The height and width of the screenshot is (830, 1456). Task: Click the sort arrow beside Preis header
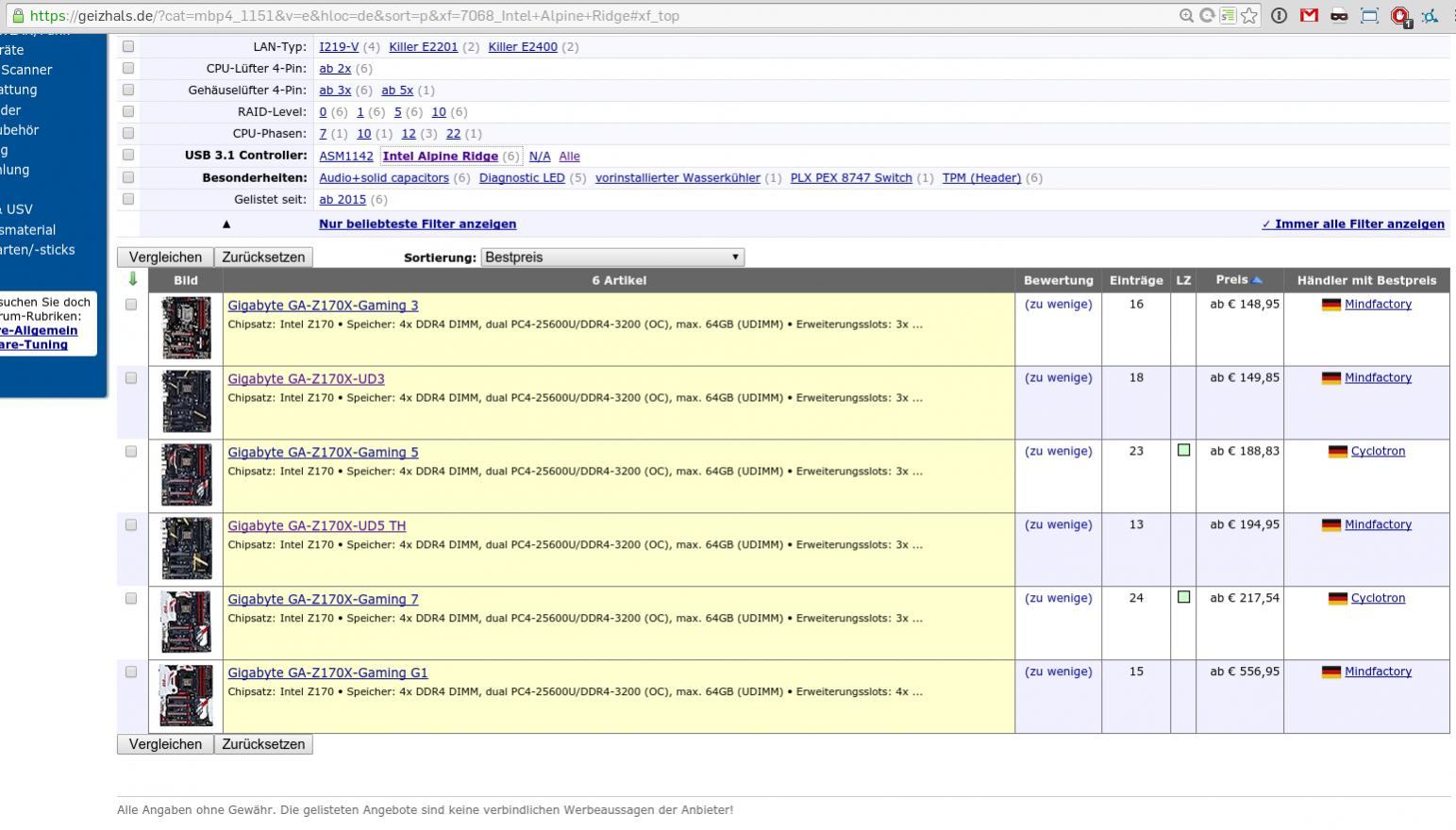pos(1257,280)
